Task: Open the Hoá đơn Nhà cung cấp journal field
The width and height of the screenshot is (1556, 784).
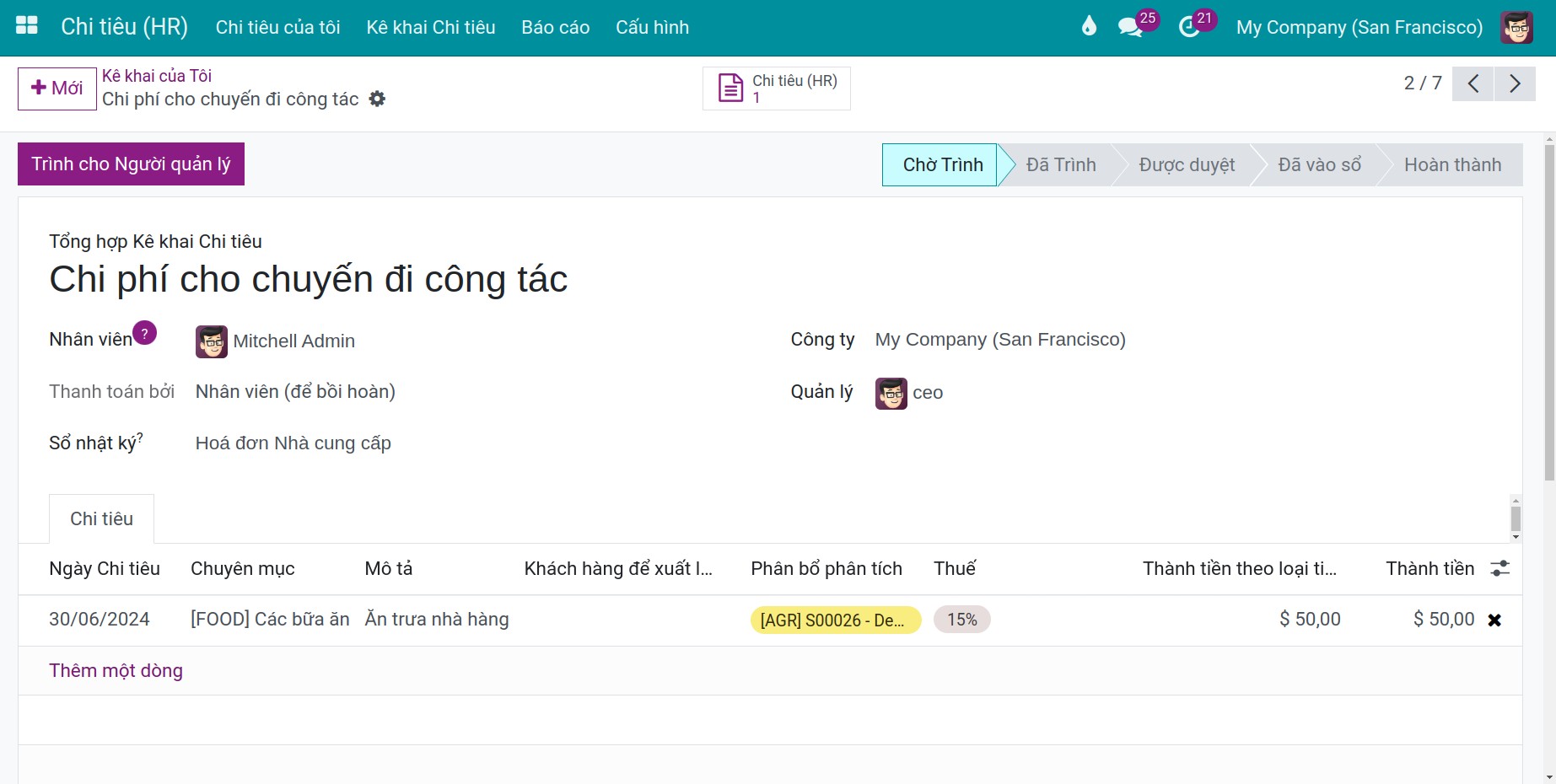Action: click(293, 443)
